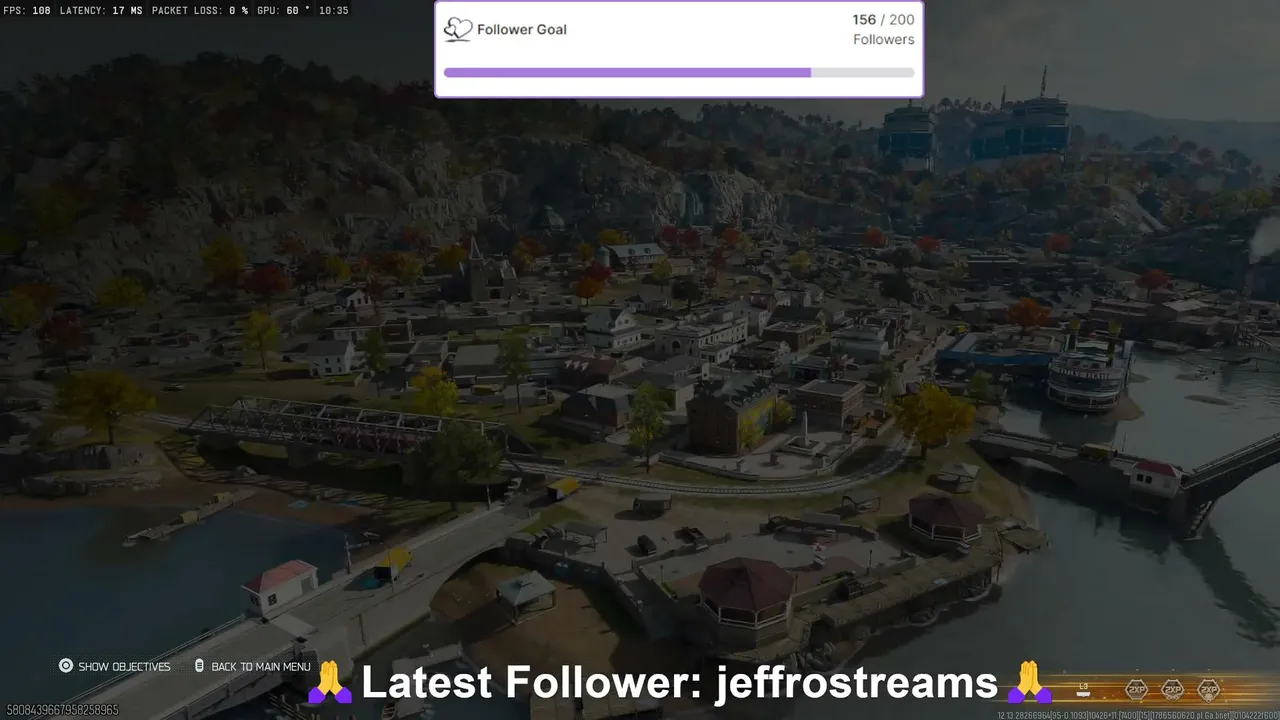Select the "Follower Goal" widget title

[x=522, y=30]
